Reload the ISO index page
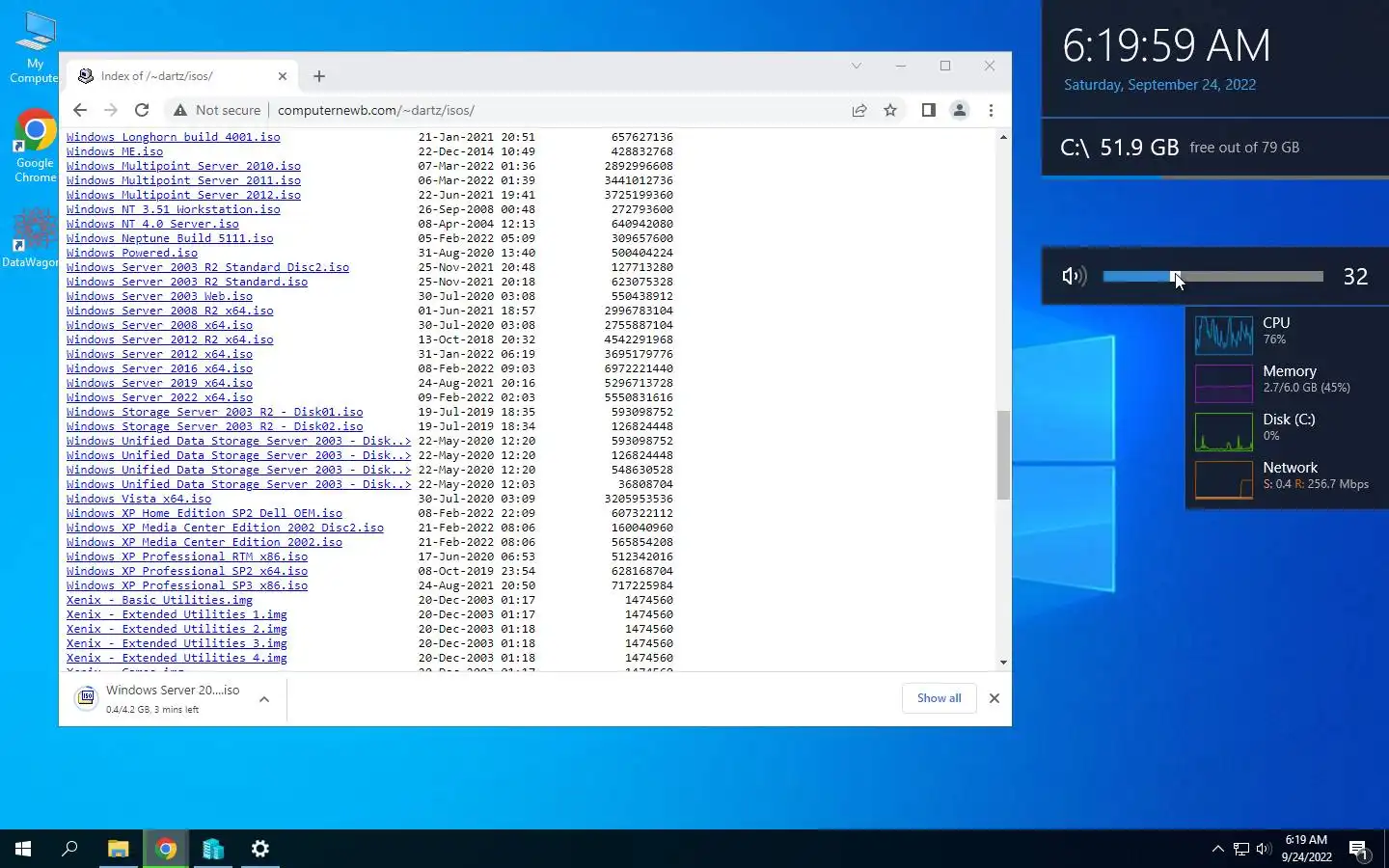The width and height of the screenshot is (1389, 868). [142, 110]
